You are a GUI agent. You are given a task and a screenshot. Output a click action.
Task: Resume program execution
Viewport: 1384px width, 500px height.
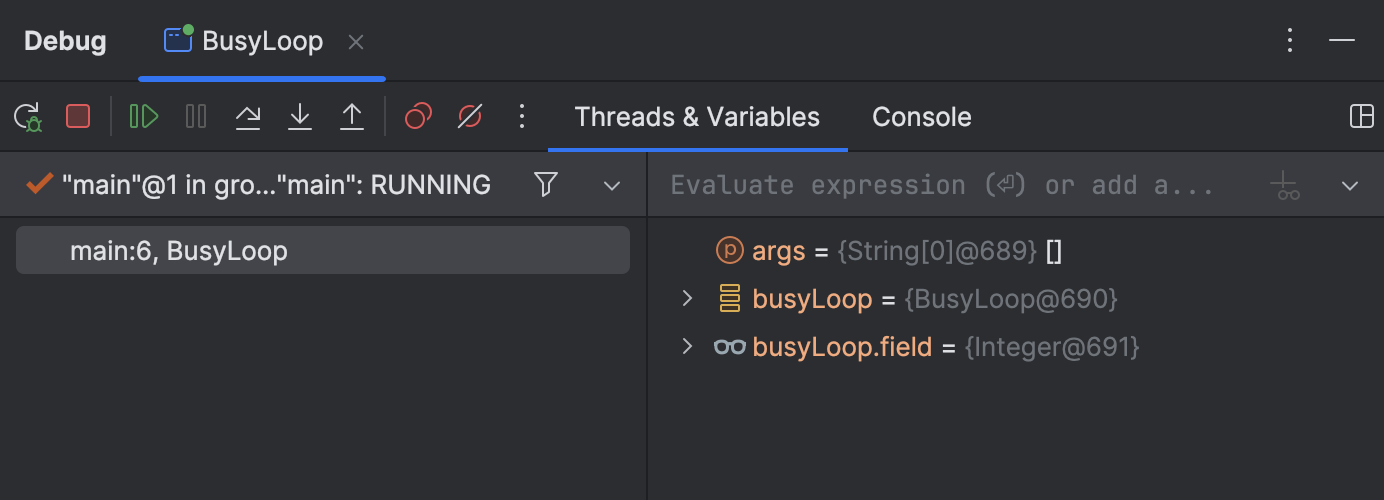tap(144, 117)
